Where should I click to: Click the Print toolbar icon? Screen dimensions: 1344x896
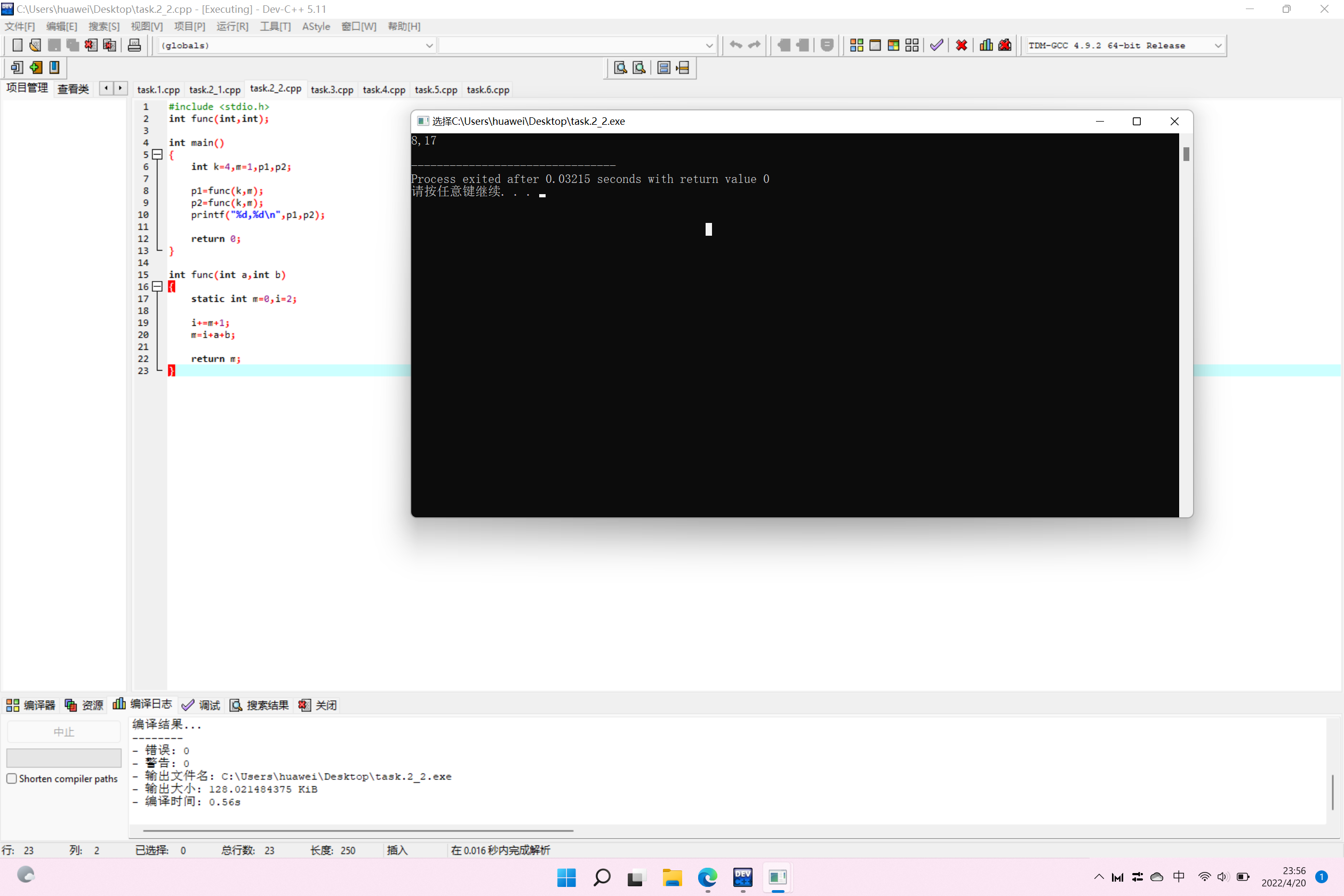134,45
